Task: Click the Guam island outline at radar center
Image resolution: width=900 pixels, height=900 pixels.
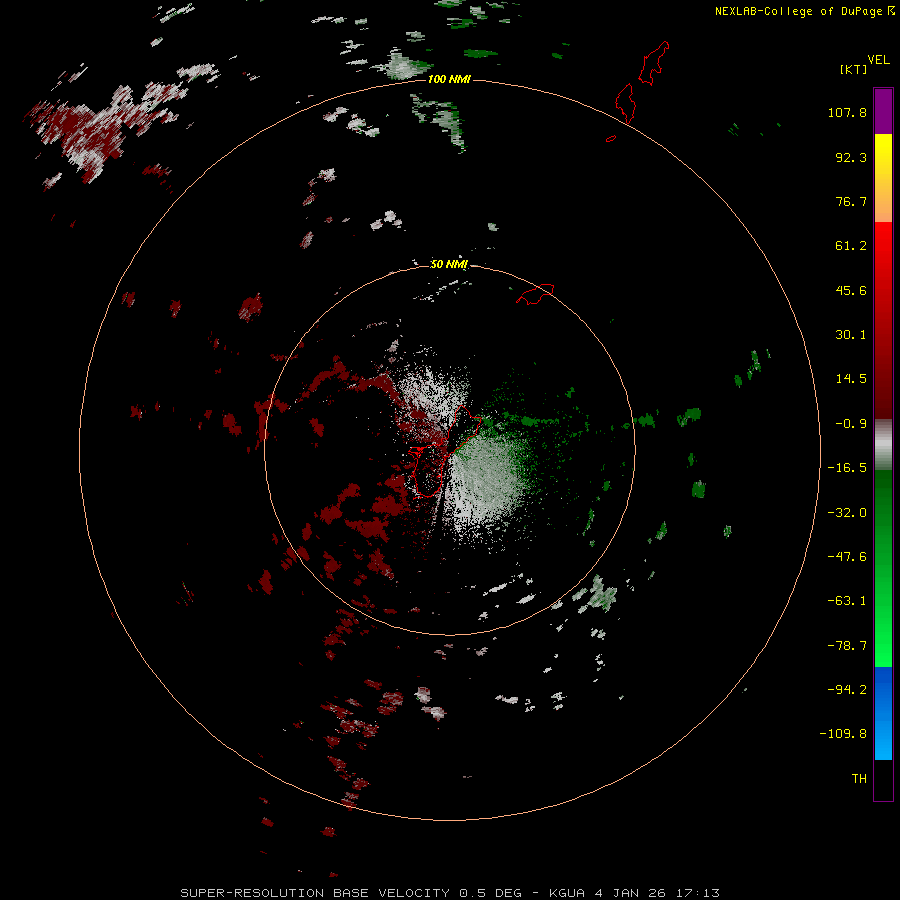Action: [x=445, y=452]
